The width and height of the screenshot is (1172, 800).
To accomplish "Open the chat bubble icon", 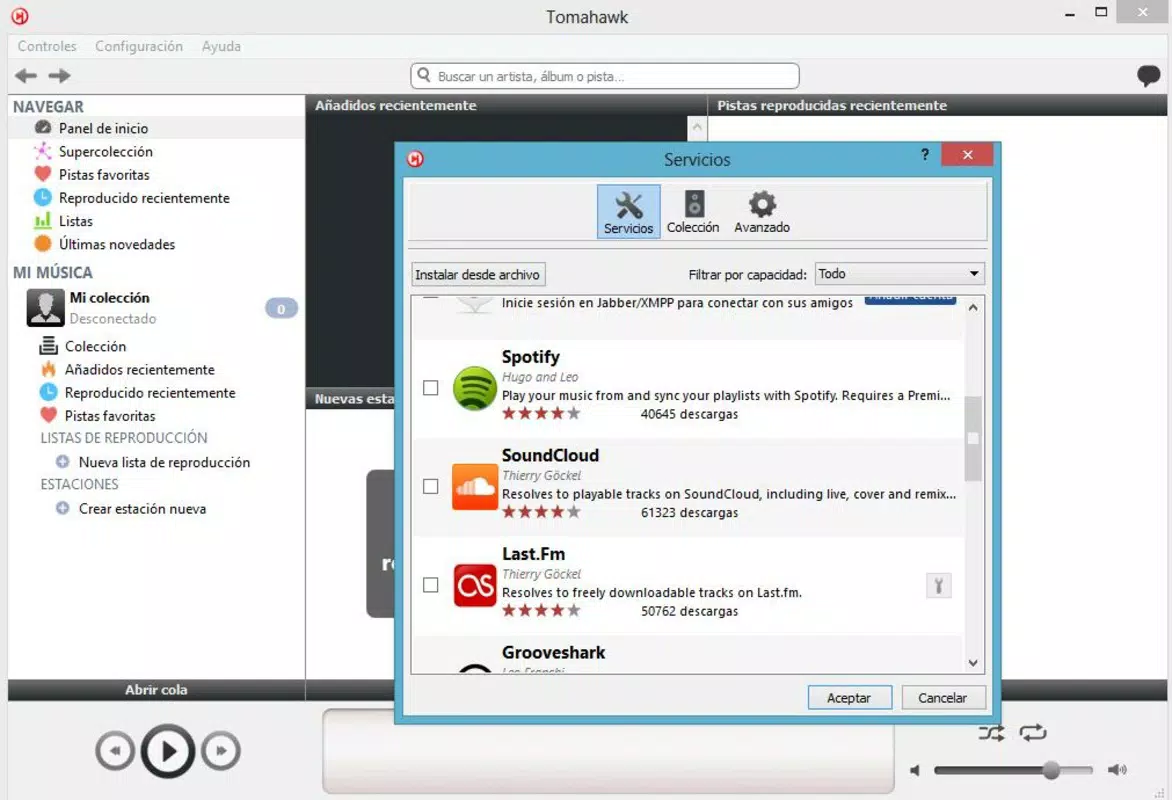I will [x=1148, y=76].
